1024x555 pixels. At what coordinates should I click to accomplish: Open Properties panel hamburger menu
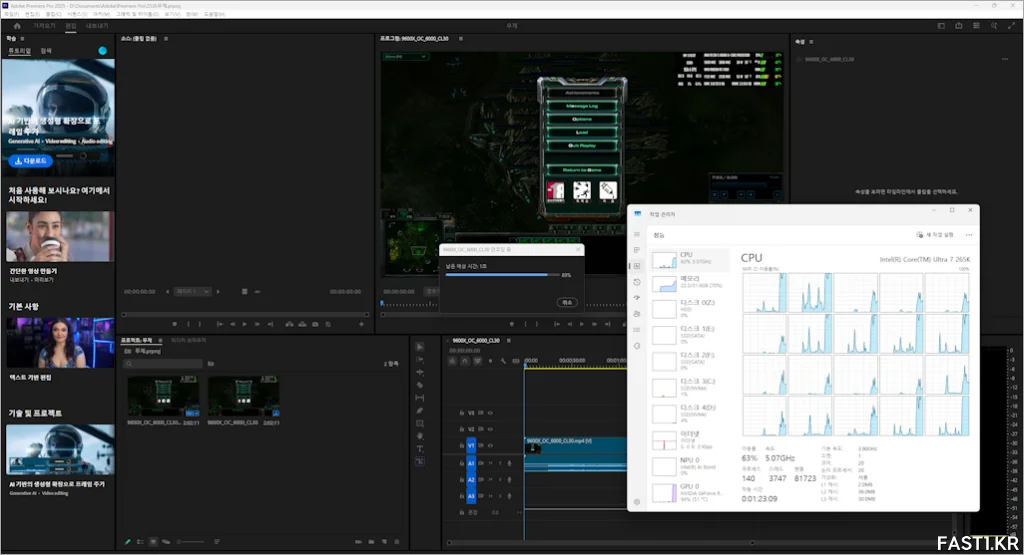[811, 42]
